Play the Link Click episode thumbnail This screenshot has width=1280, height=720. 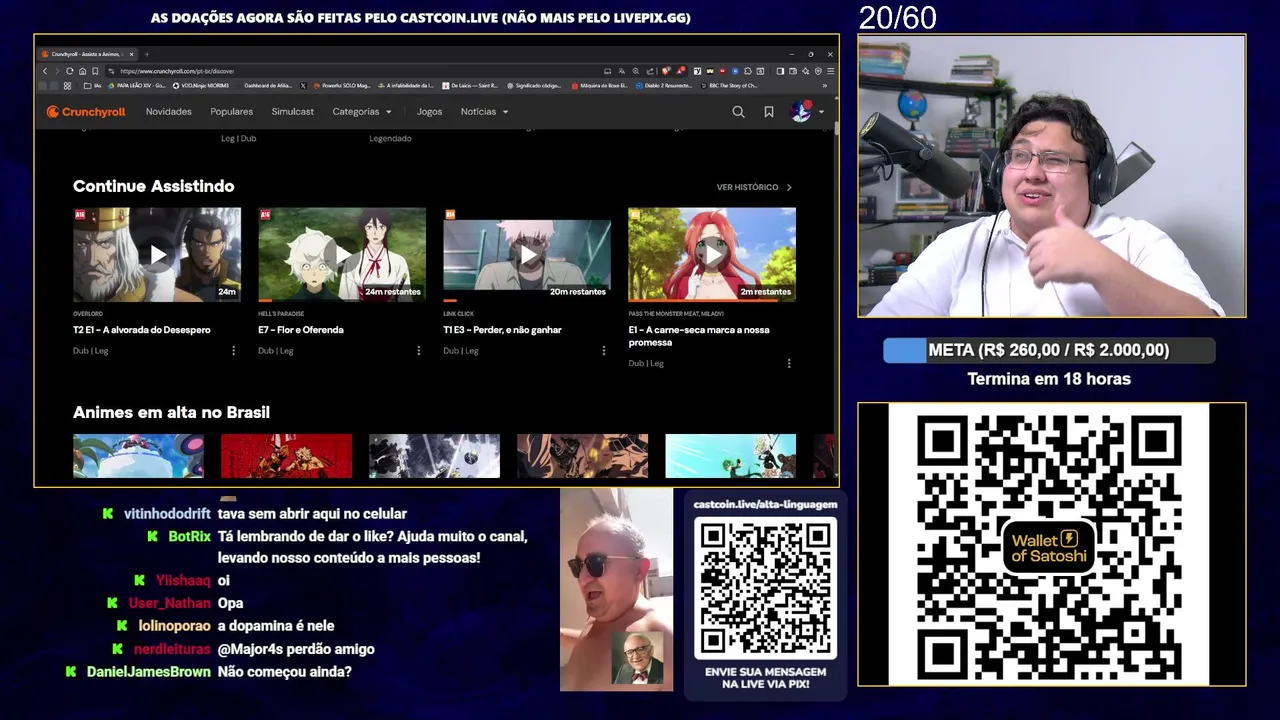click(527, 254)
